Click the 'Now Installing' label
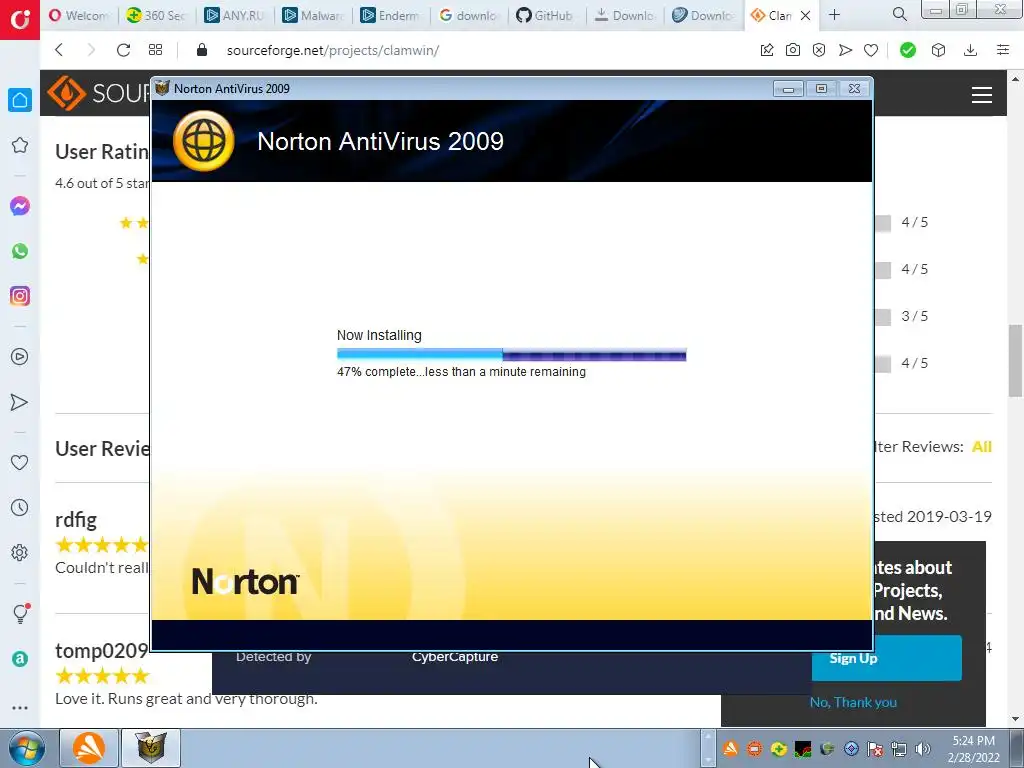Image resolution: width=1024 pixels, height=768 pixels. pyautogui.click(x=379, y=335)
